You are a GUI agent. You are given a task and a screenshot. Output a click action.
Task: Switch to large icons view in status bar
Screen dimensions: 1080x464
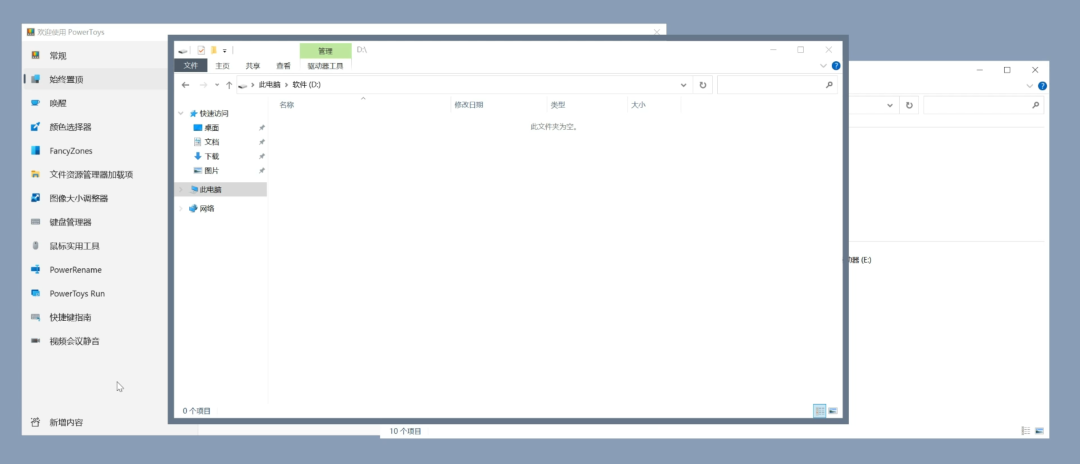coord(833,411)
